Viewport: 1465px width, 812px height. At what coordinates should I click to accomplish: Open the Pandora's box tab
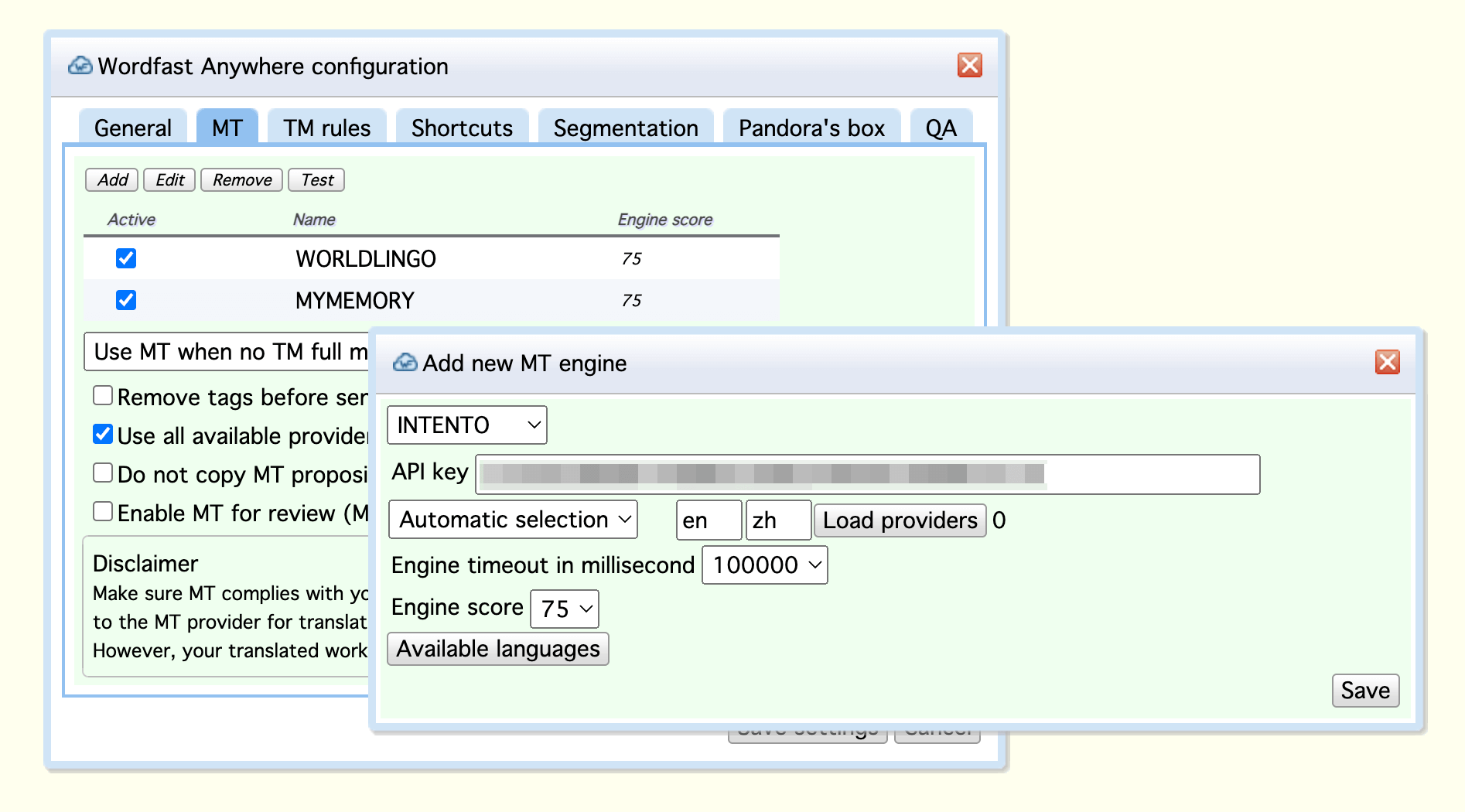[811, 128]
